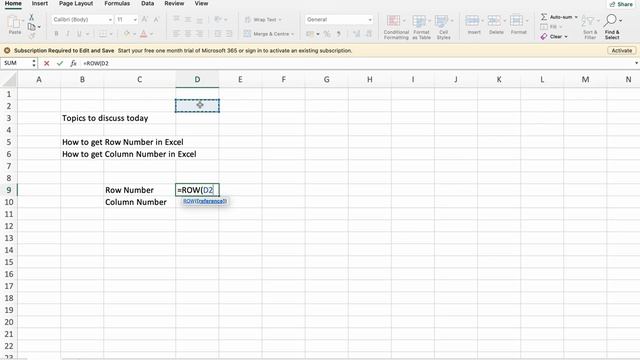Switch to the Data tab
The image size is (640, 360).
click(147, 3)
